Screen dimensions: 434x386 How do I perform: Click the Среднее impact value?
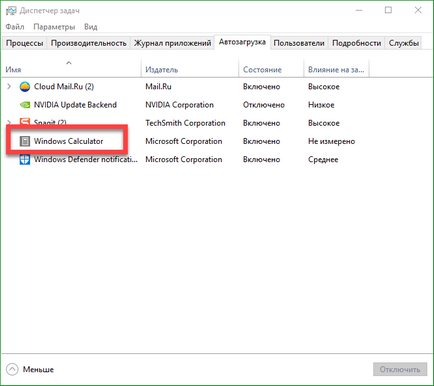point(323,160)
